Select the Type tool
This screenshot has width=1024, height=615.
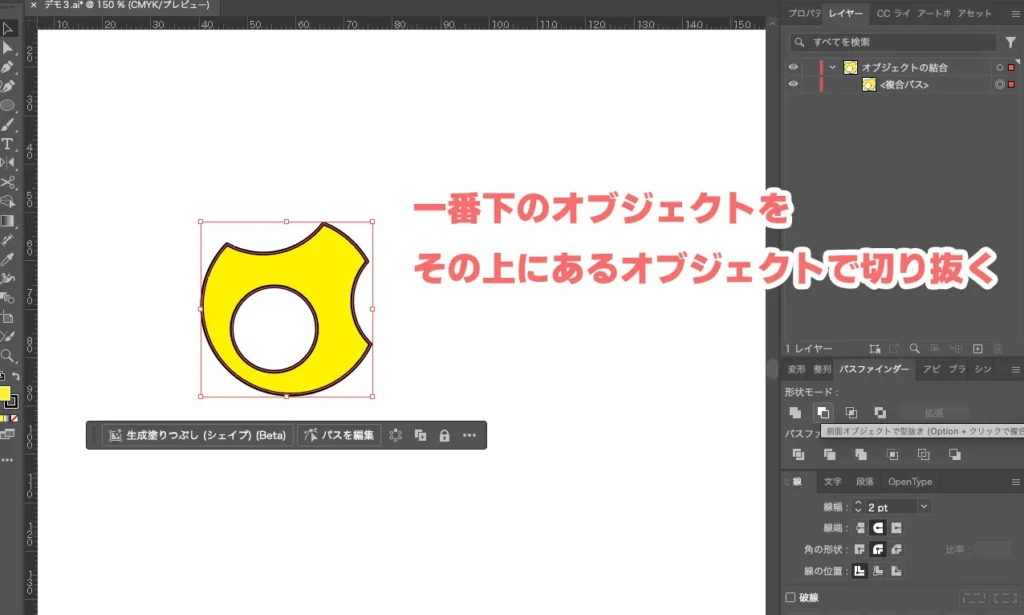point(9,144)
